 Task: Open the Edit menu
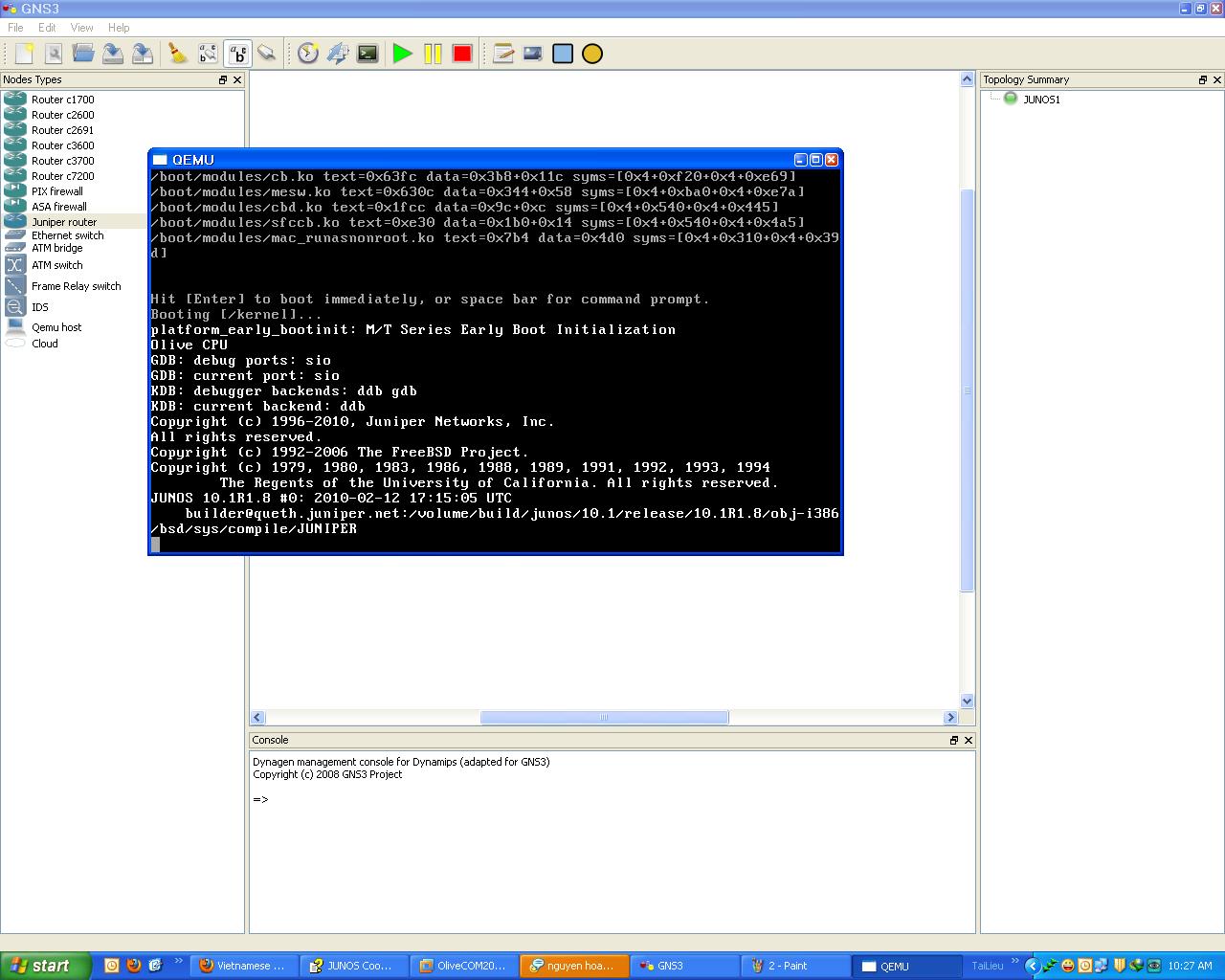(x=47, y=28)
